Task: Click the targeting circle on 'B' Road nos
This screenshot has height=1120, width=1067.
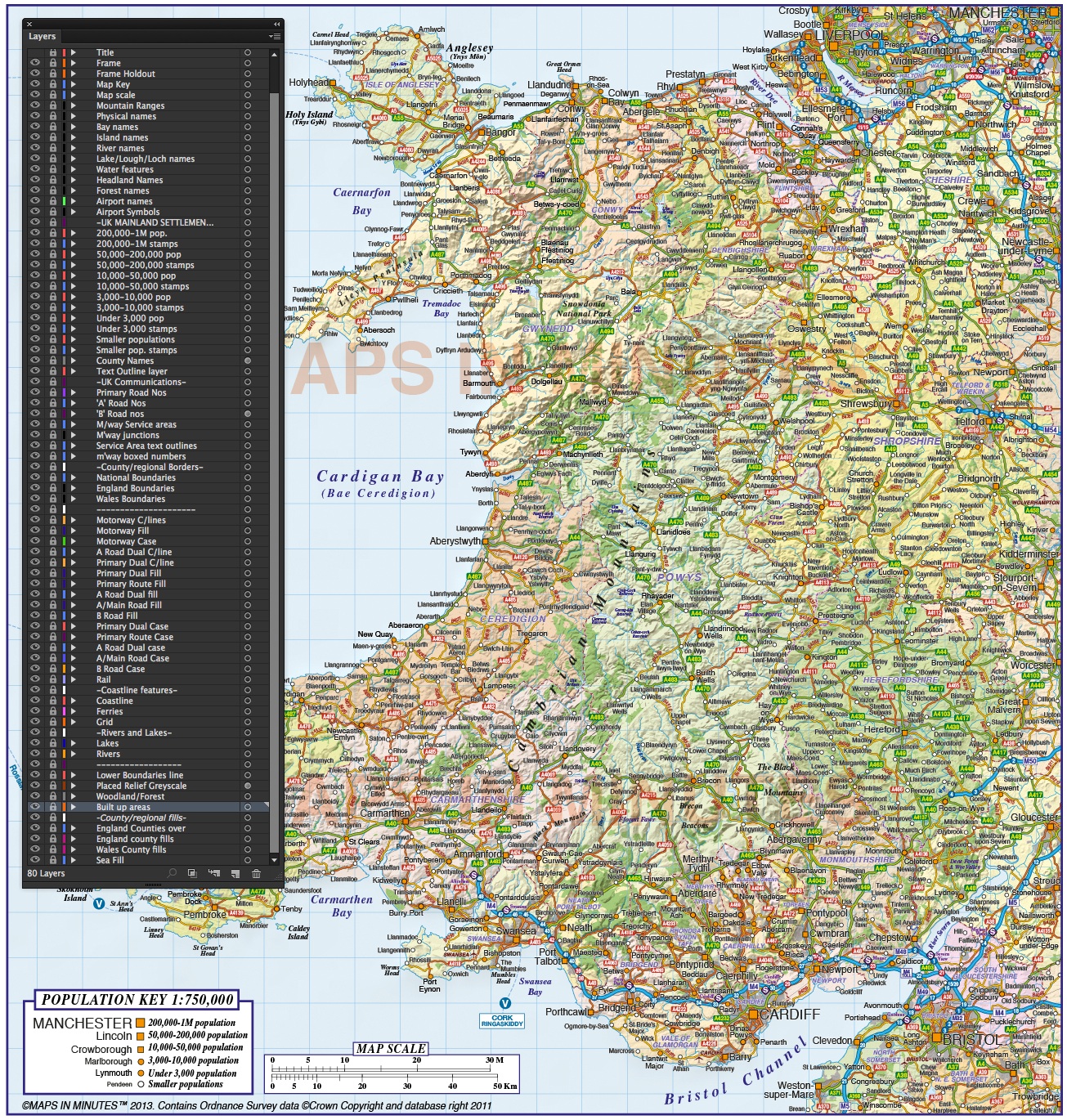Action: (x=249, y=414)
